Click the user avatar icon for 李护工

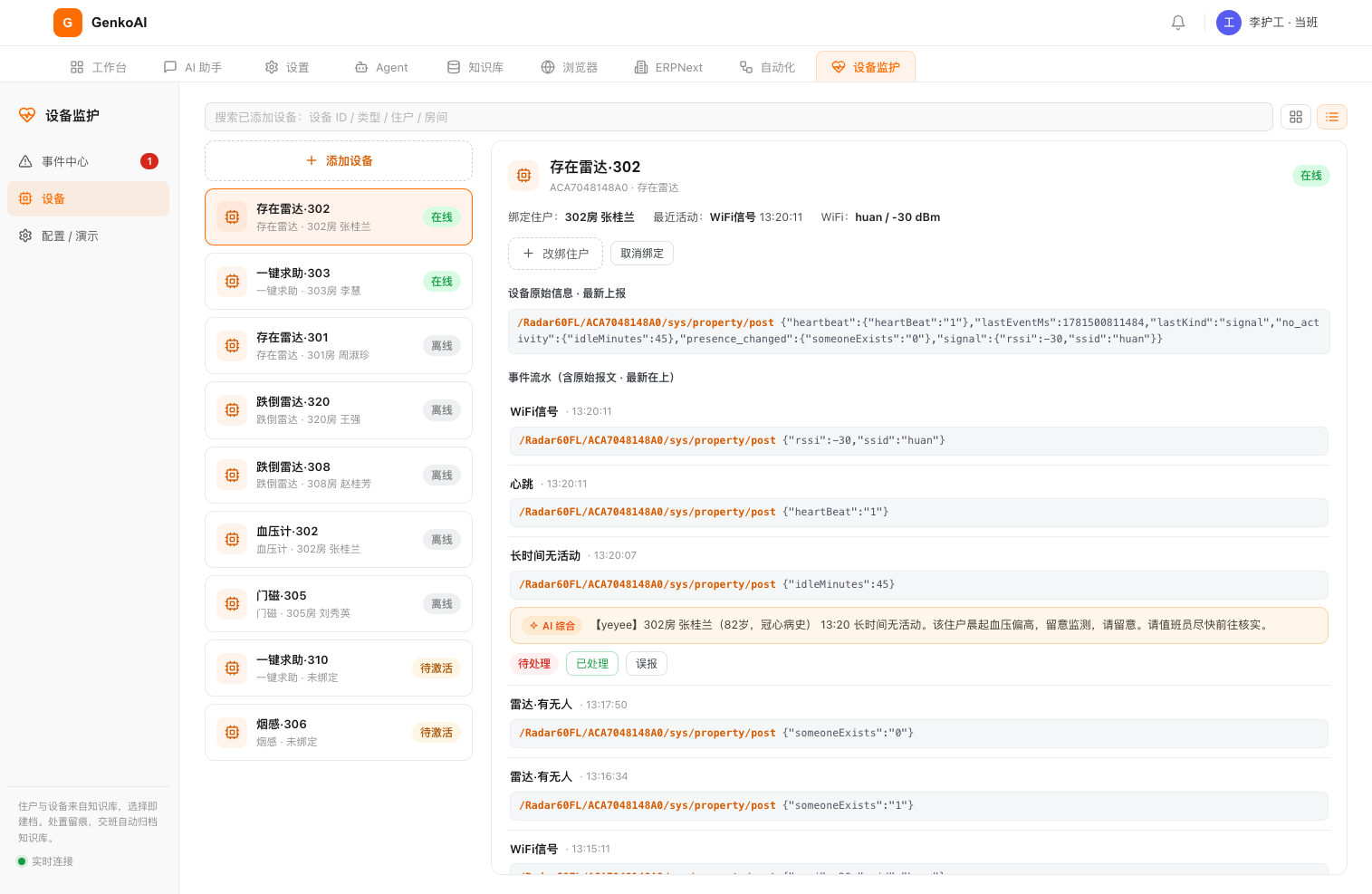tap(1229, 23)
